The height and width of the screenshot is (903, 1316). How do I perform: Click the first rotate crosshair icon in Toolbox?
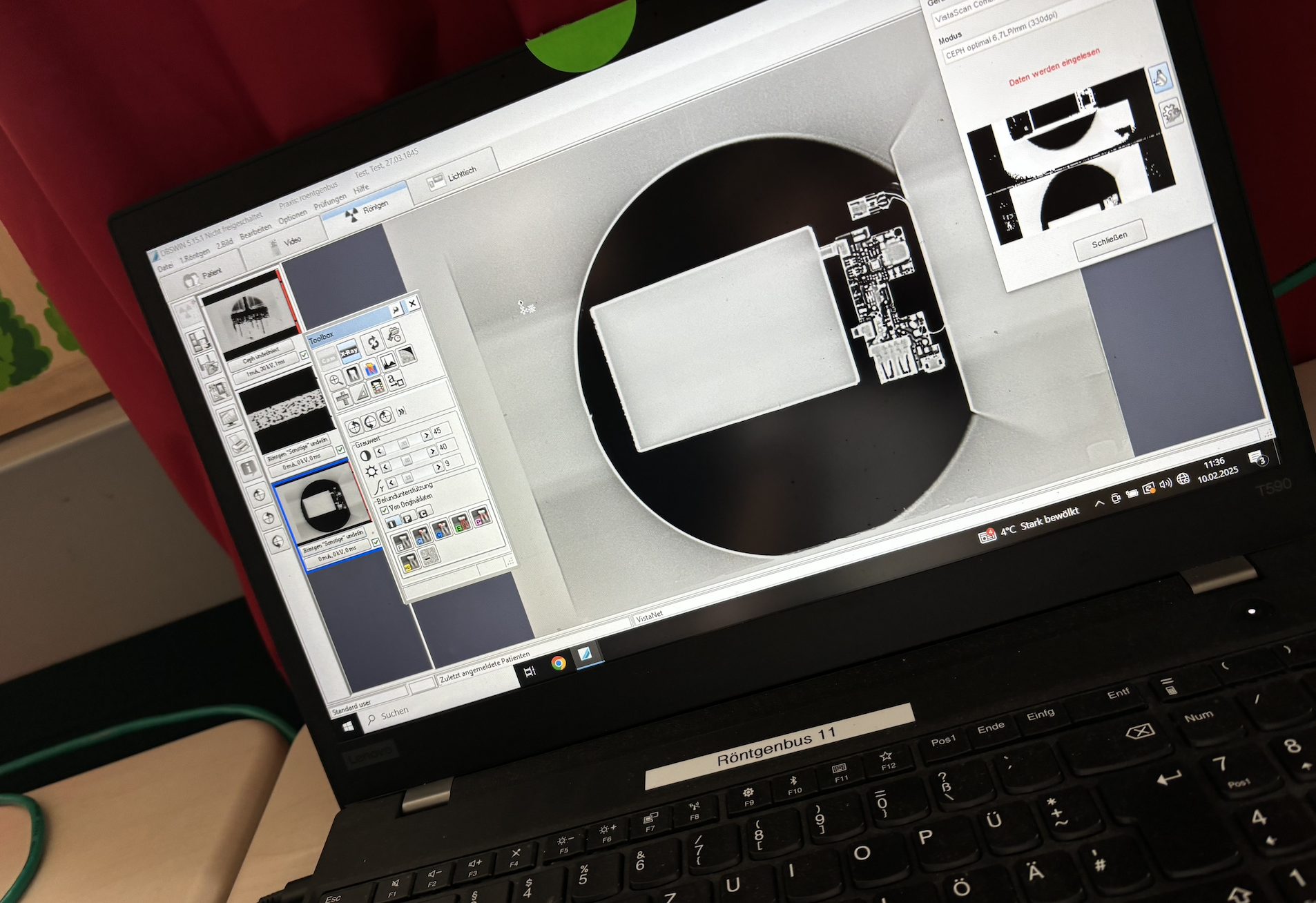click(x=354, y=427)
